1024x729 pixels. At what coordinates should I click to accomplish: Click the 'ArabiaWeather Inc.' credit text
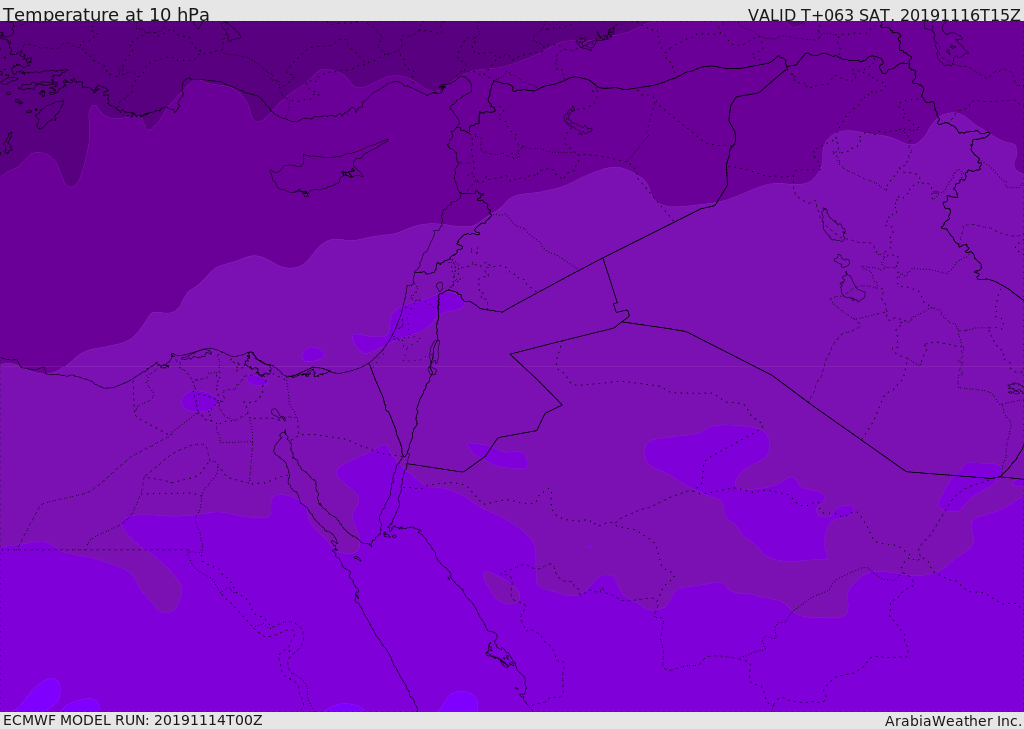pos(953,721)
